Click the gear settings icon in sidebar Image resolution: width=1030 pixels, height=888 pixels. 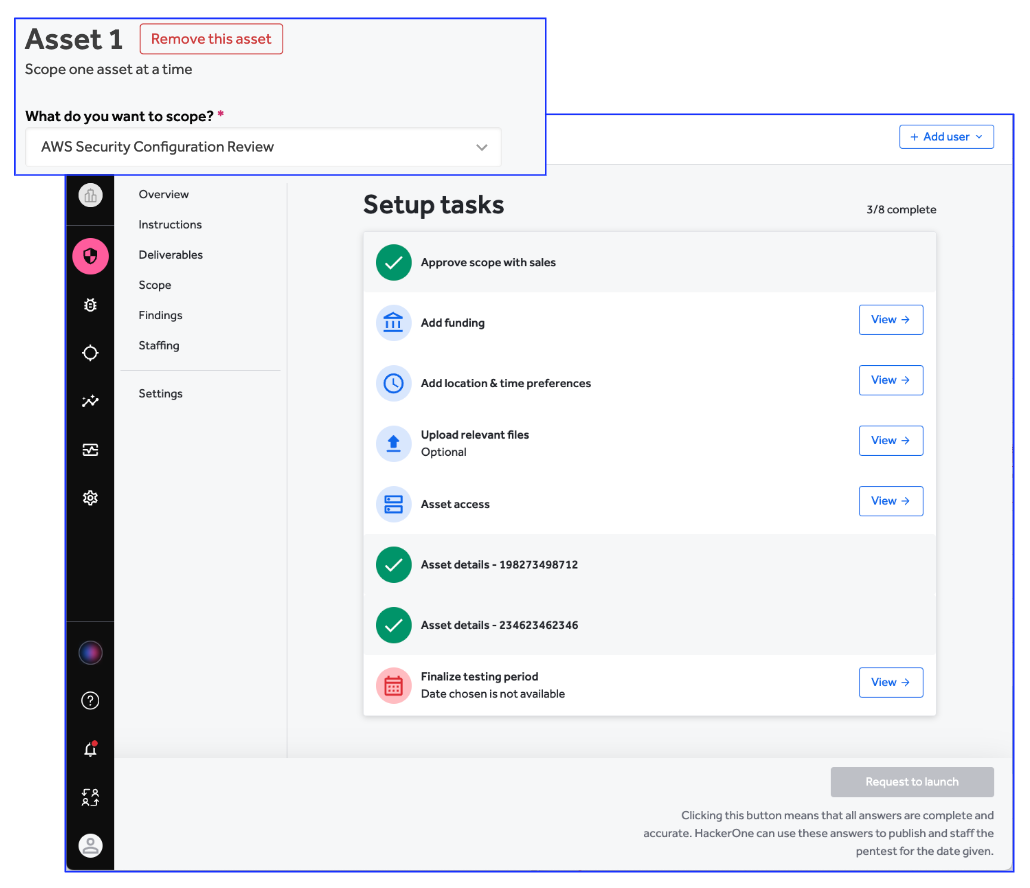(x=90, y=497)
